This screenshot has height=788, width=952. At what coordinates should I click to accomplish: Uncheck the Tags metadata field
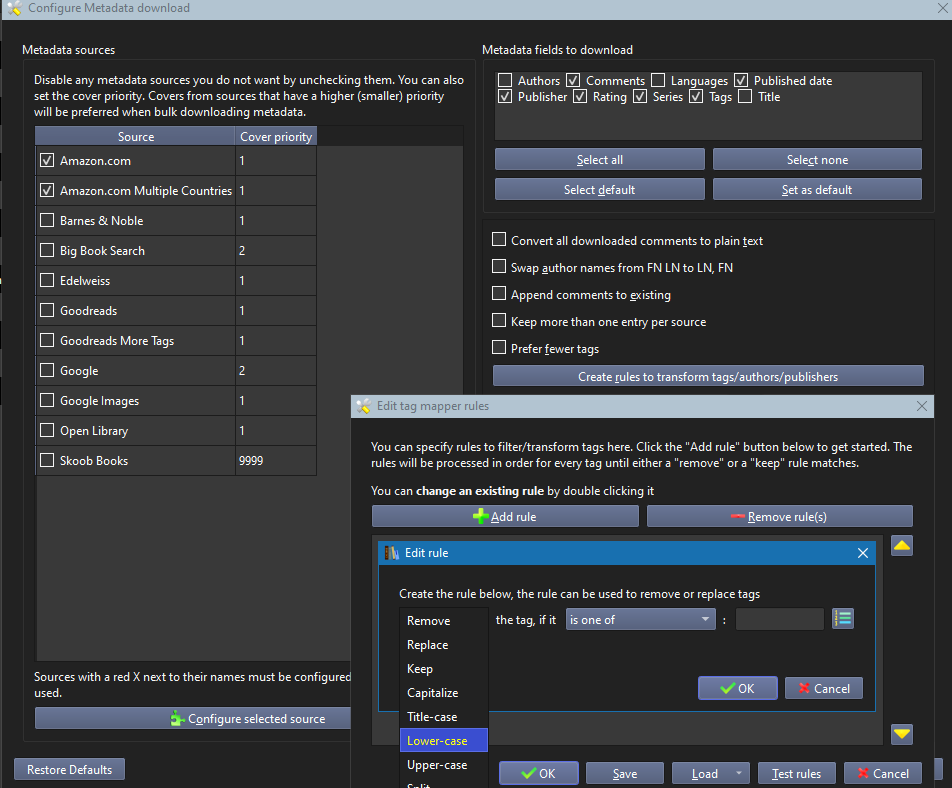(x=696, y=97)
